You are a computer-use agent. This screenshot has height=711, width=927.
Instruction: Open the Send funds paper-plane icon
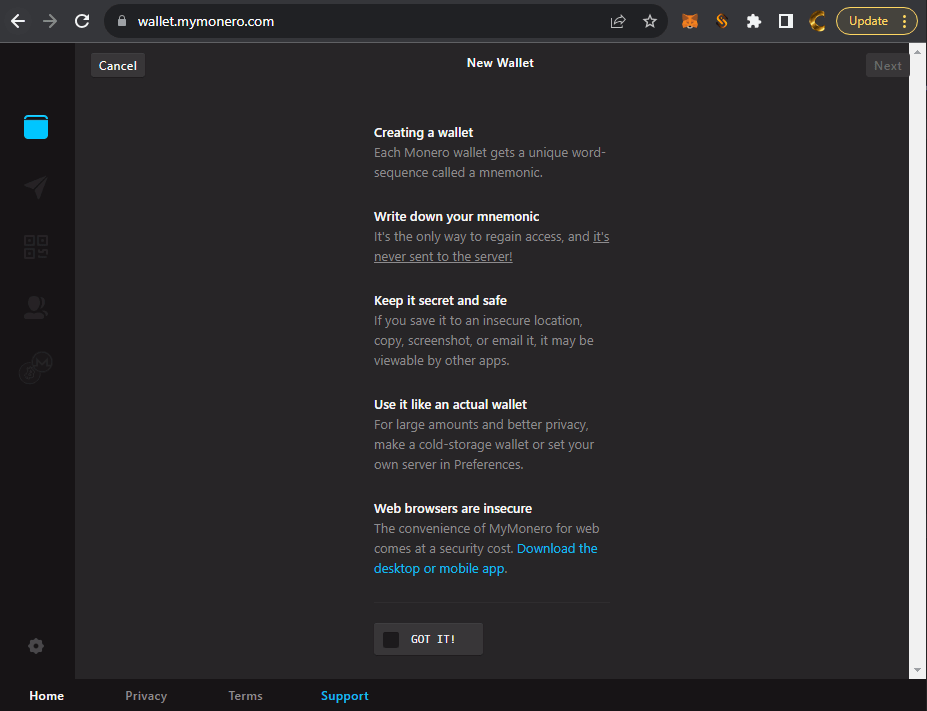point(36,187)
